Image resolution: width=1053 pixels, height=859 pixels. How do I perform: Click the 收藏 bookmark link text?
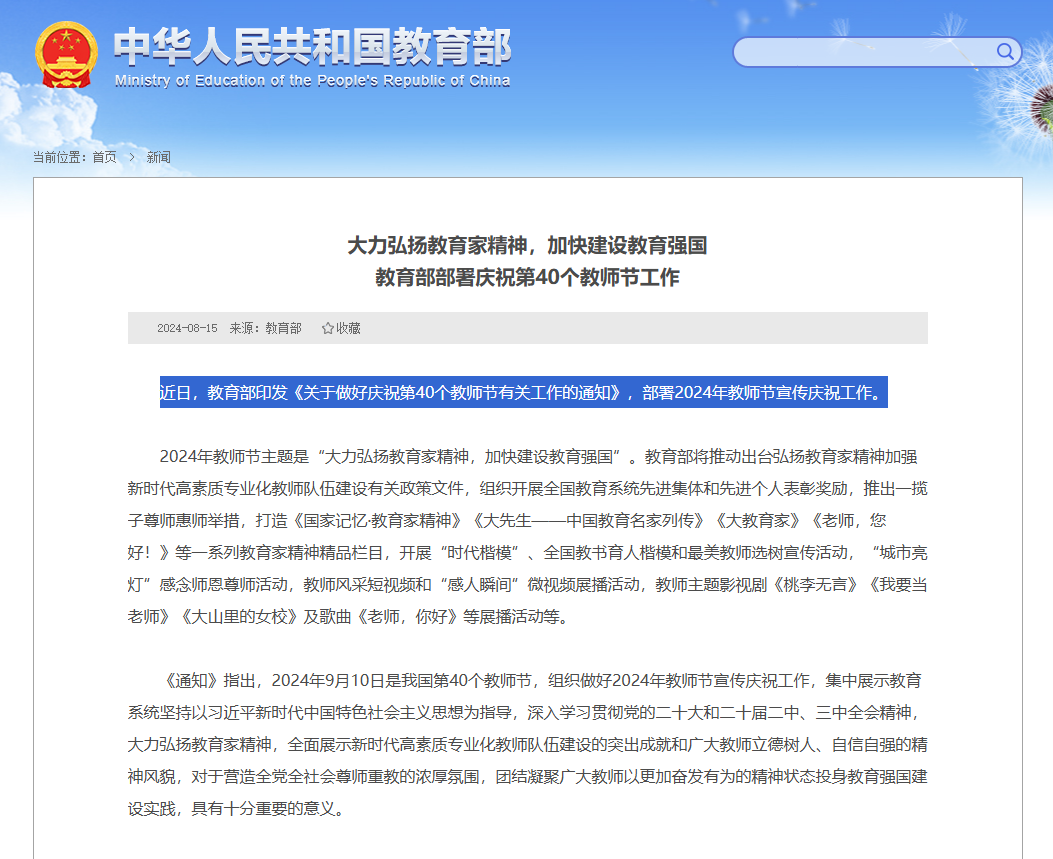(349, 328)
